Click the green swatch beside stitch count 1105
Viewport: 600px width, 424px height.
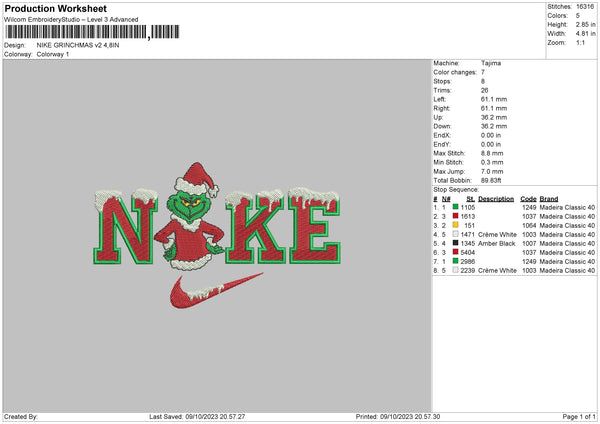click(455, 207)
